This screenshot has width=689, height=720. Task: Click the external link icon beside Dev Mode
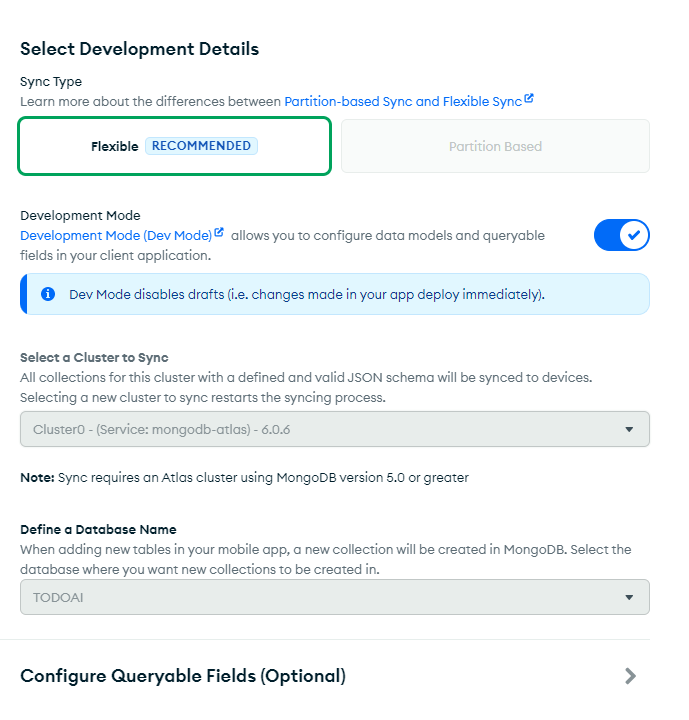[x=219, y=234]
